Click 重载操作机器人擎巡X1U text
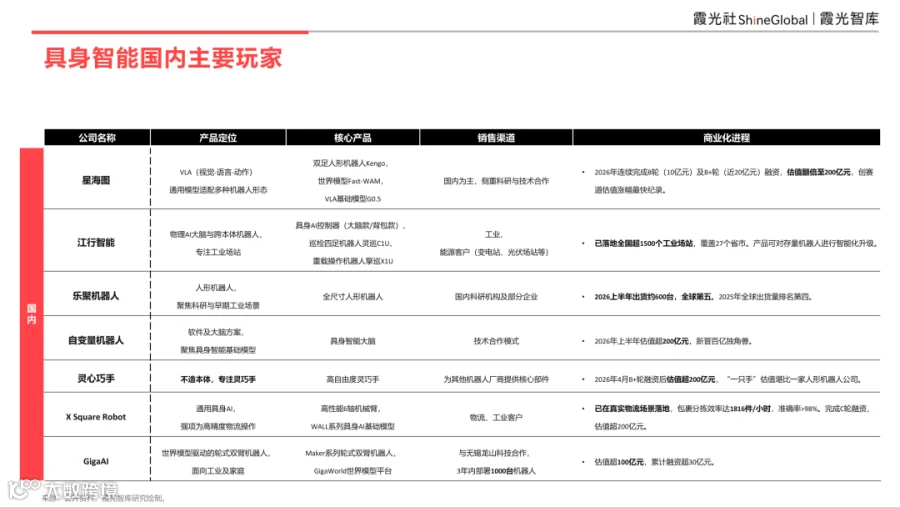 point(352,261)
